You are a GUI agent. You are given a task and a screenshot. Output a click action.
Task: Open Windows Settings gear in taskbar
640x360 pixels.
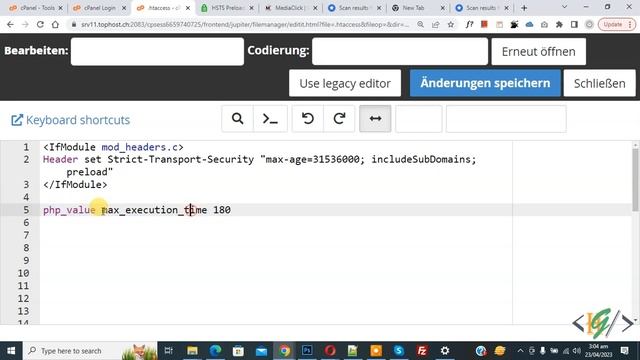coord(445,351)
